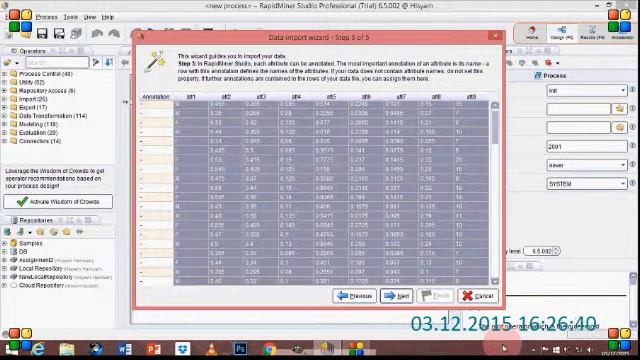The height and width of the screenshot is (360, 640).
Task: Click the stepper beside the 6.5.002 value
Action: click(x=556, y=251)
